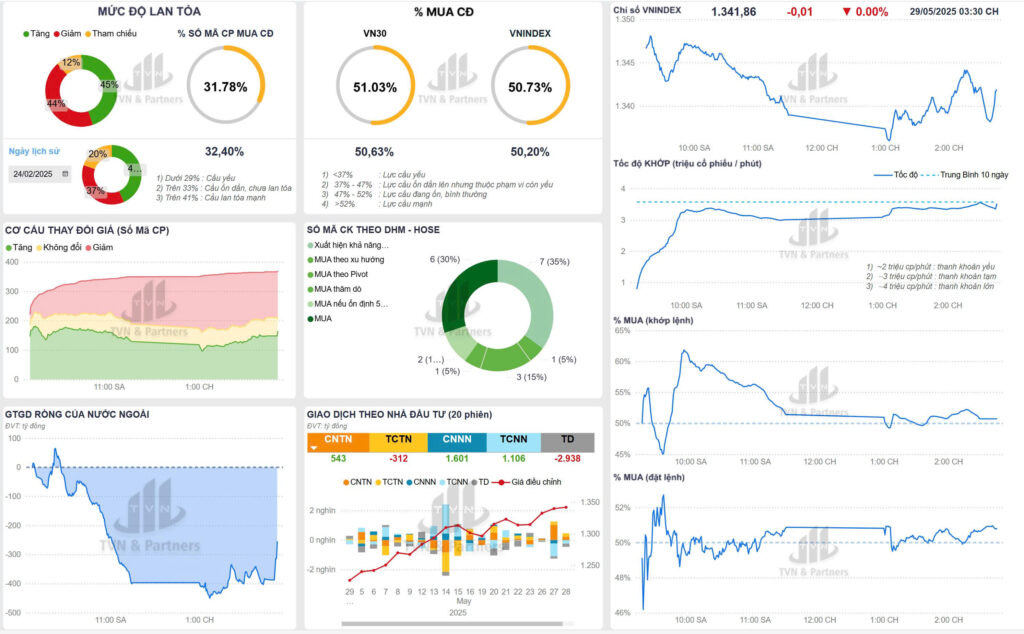Click the dark green MUA legend marker
This screenshot has width=1024, height=634.
click(x=310, y=319)
